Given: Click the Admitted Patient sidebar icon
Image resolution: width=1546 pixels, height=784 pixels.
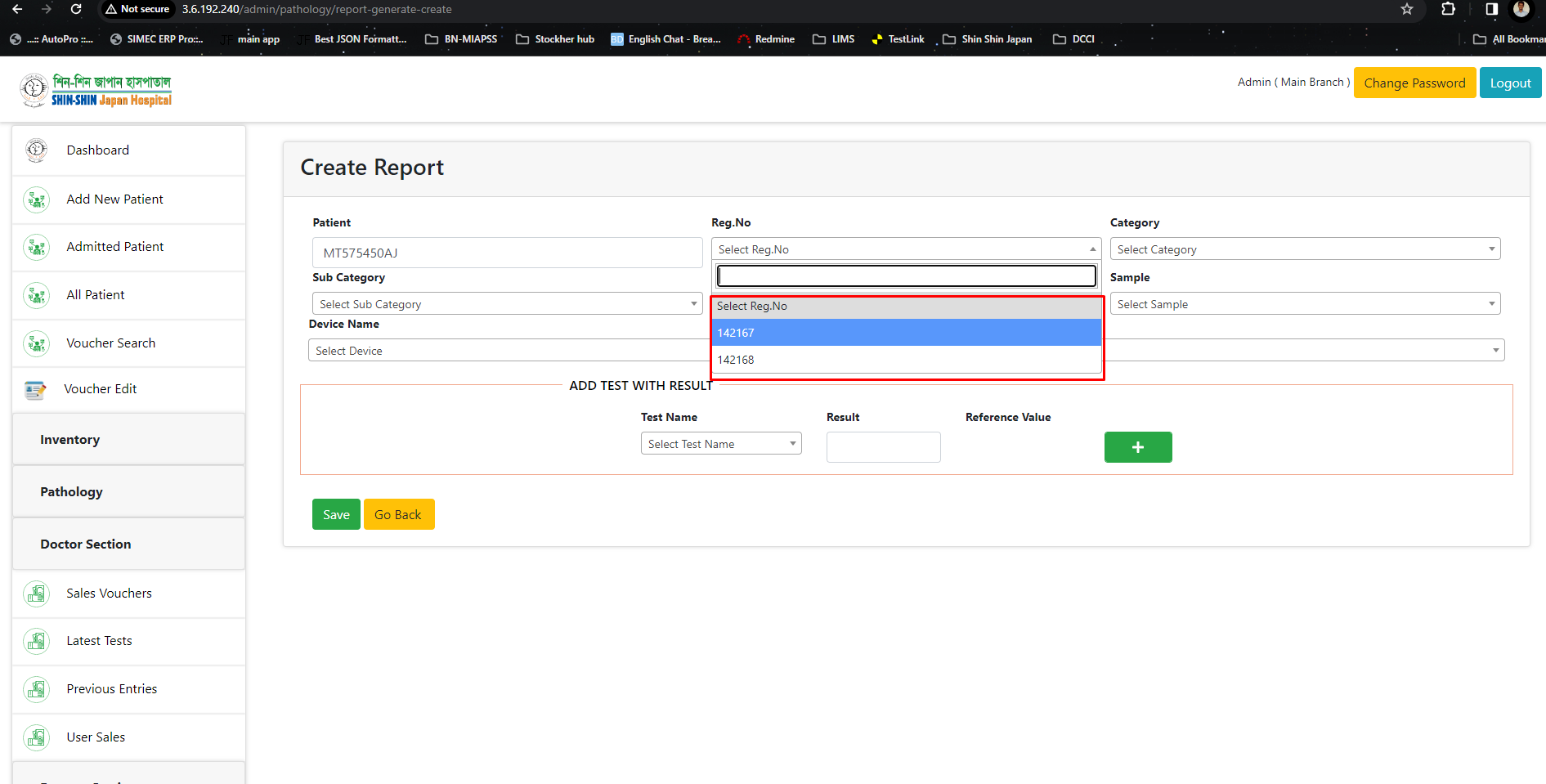Looking at the screenshot, I should [x=36, y=247].
